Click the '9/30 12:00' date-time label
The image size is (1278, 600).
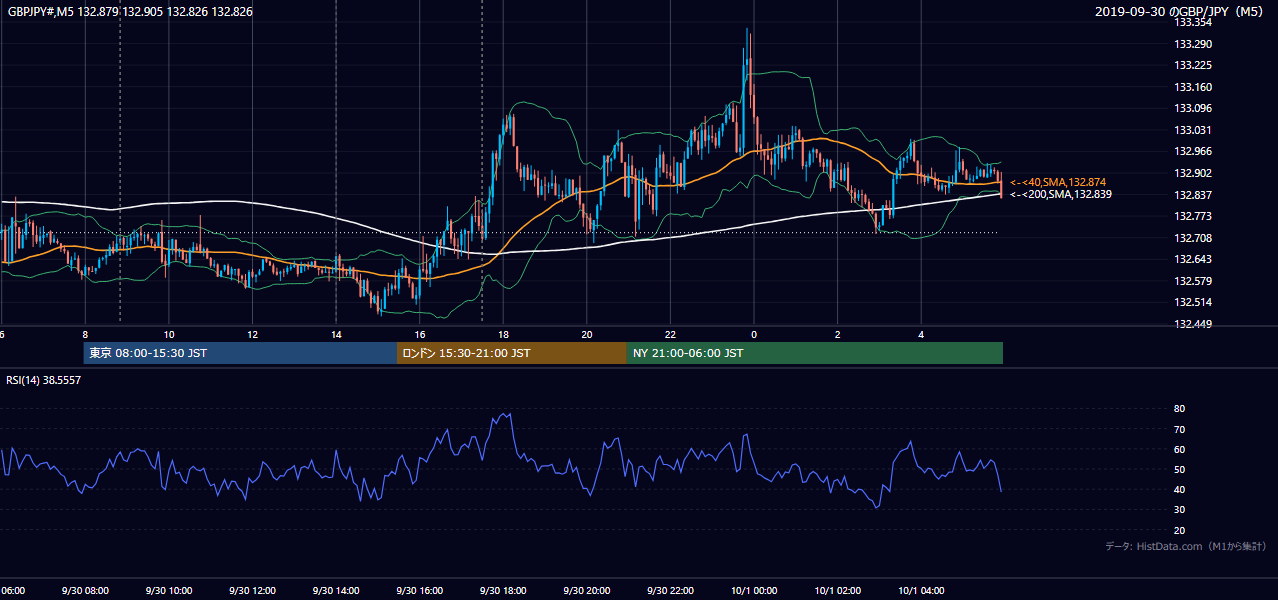[252, 591]
